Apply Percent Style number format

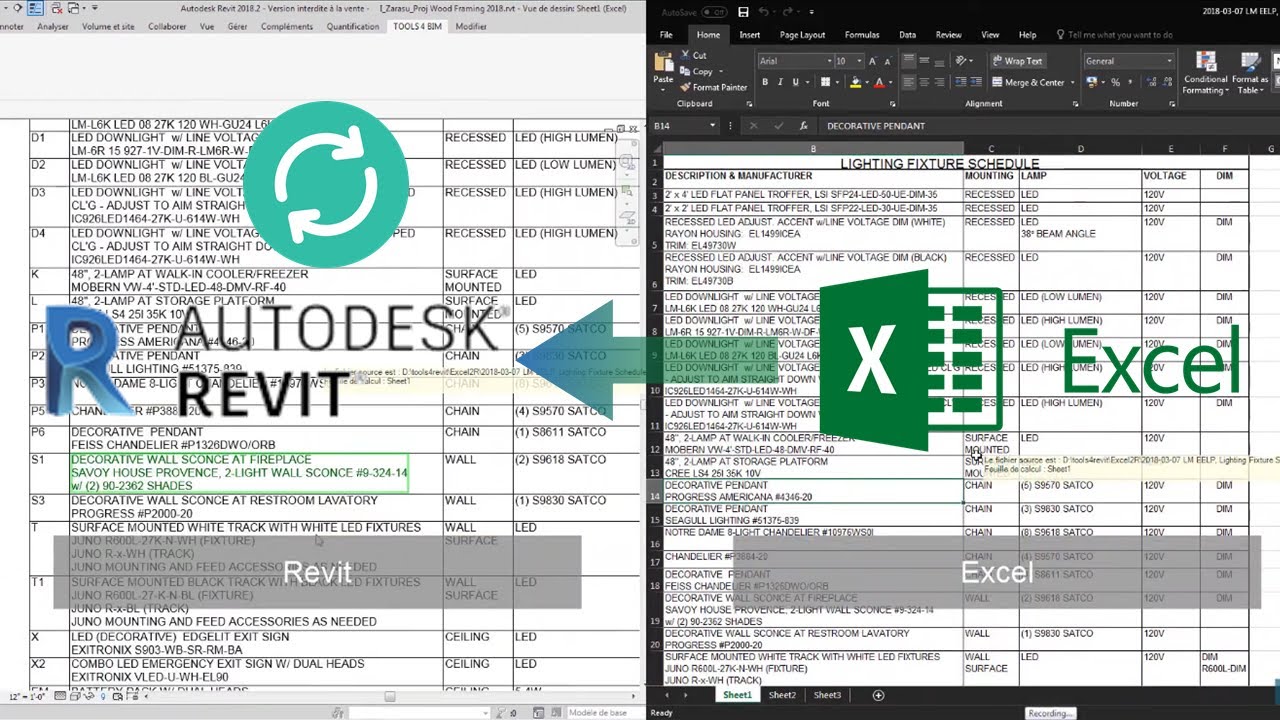[x=1115, y=83]
